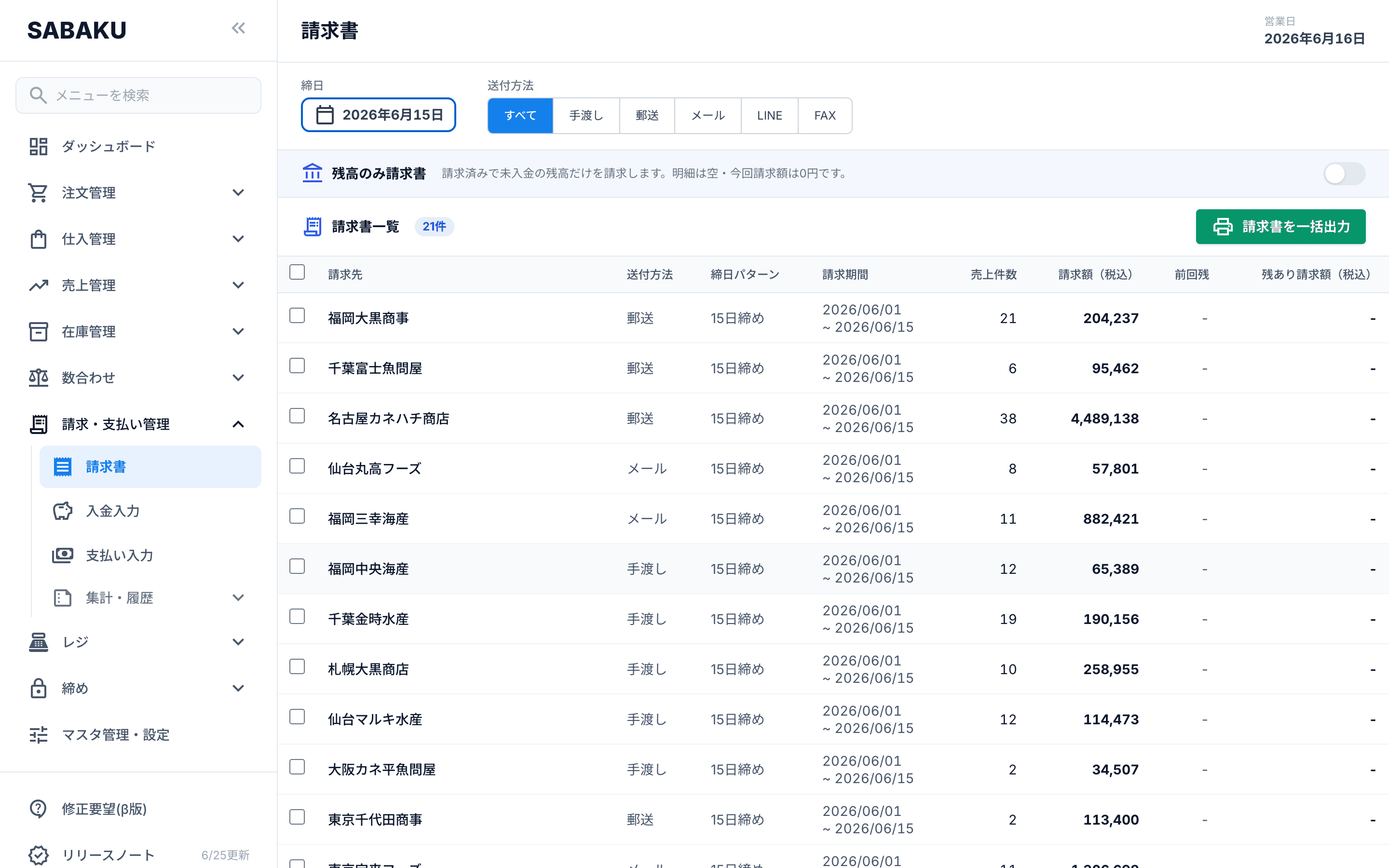Filter by 手渡し delivery method
The height and width of the screenshot is (868, 1389).
tap(586, 115)
